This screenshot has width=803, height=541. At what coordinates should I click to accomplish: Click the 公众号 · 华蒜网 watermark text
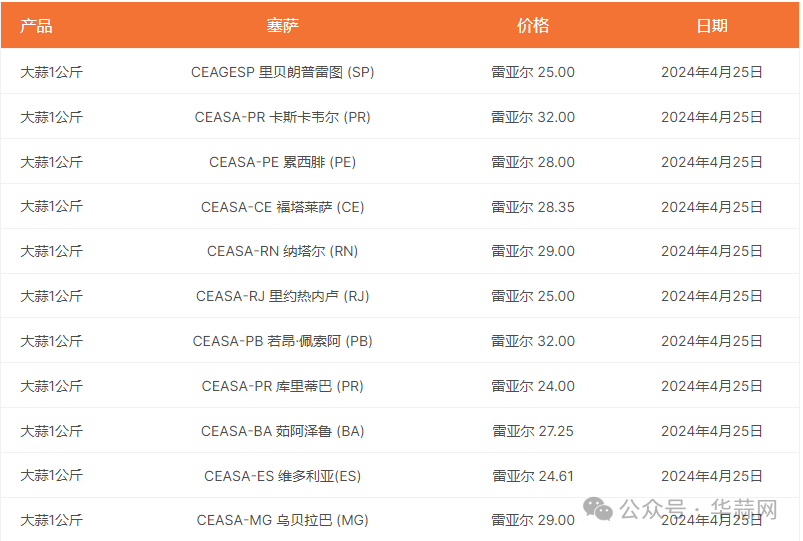pos(698,509)
